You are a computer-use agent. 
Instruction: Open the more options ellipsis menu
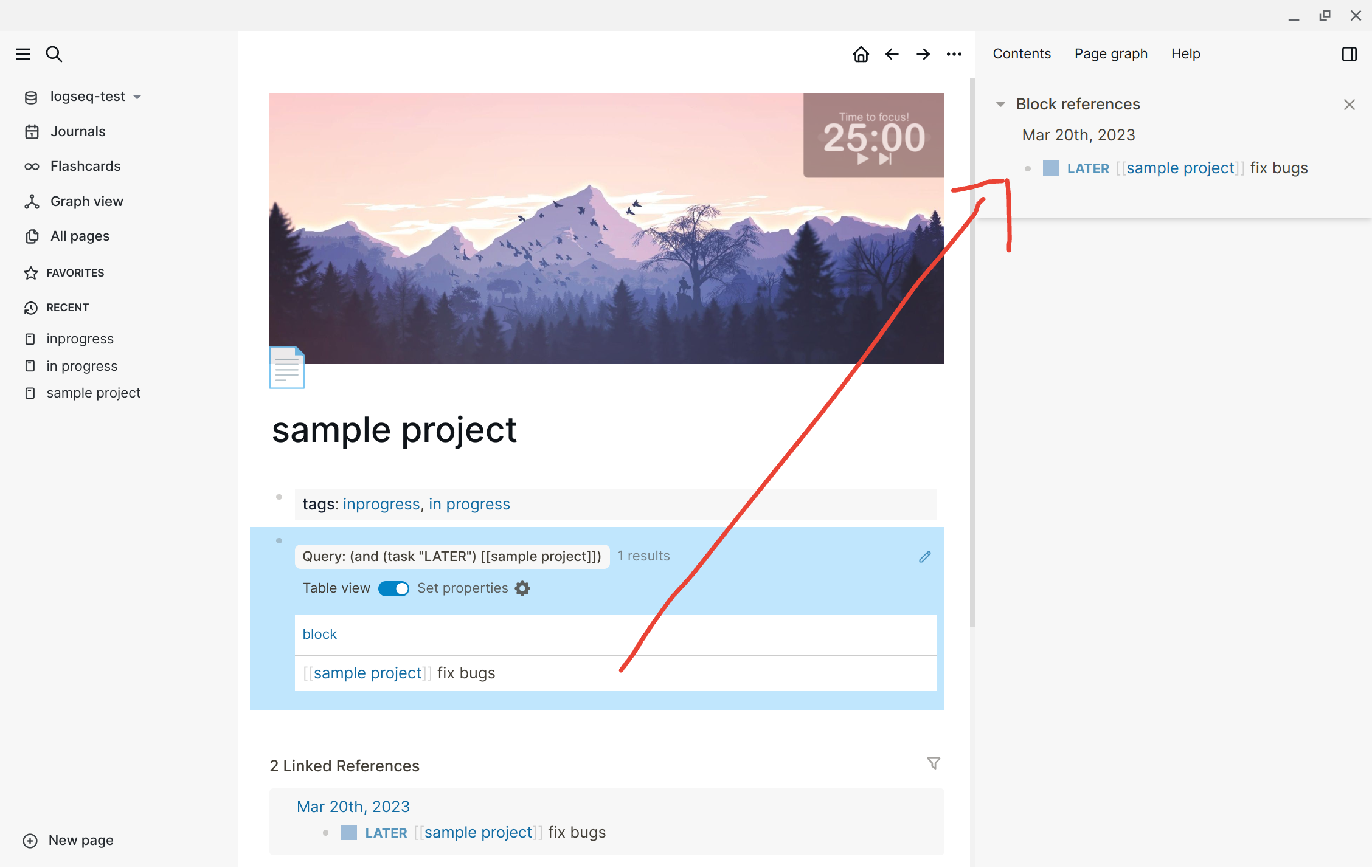click(954, 53)
